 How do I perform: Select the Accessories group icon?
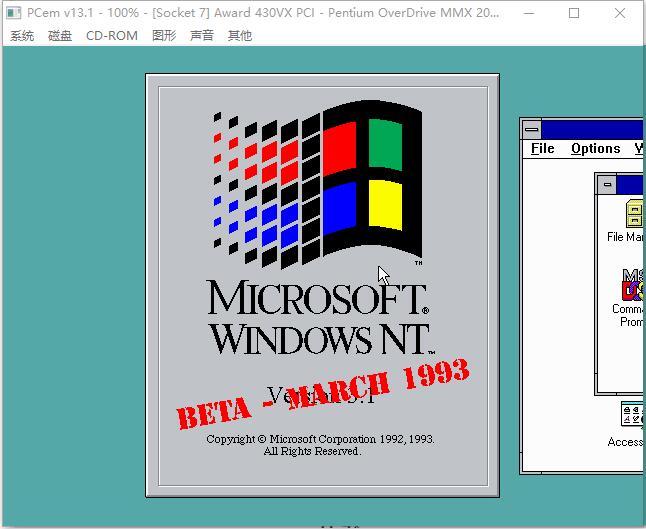[632, 414]
